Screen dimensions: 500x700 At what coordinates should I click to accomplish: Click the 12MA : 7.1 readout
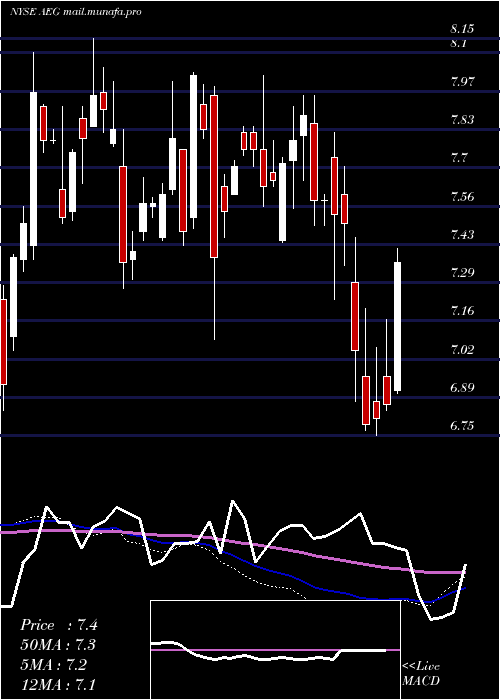click(58, 684)
